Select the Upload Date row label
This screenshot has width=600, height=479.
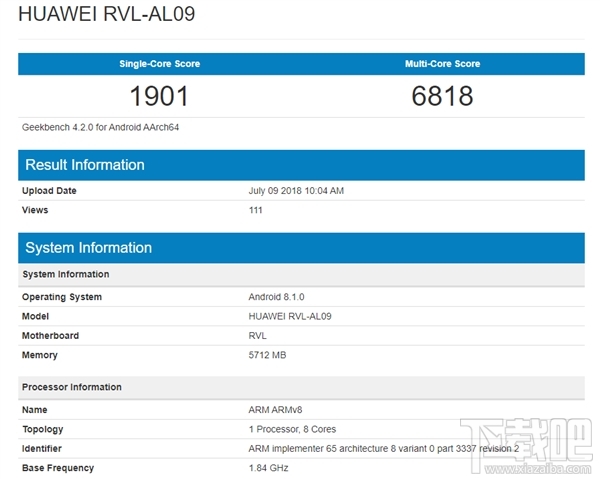(x=49, y=191)
